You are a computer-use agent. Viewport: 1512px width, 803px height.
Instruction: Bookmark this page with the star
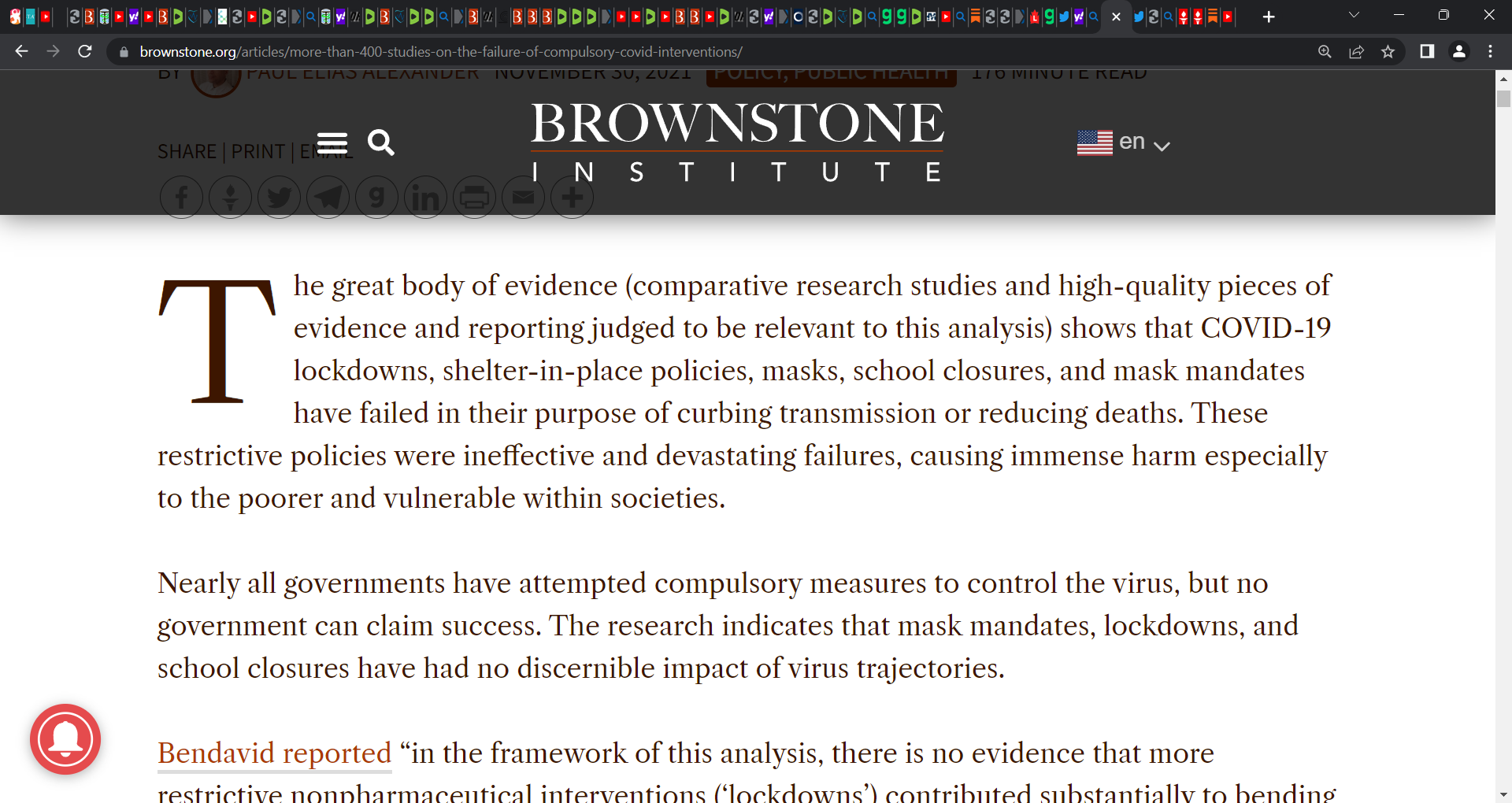(x=1388, y=52)
